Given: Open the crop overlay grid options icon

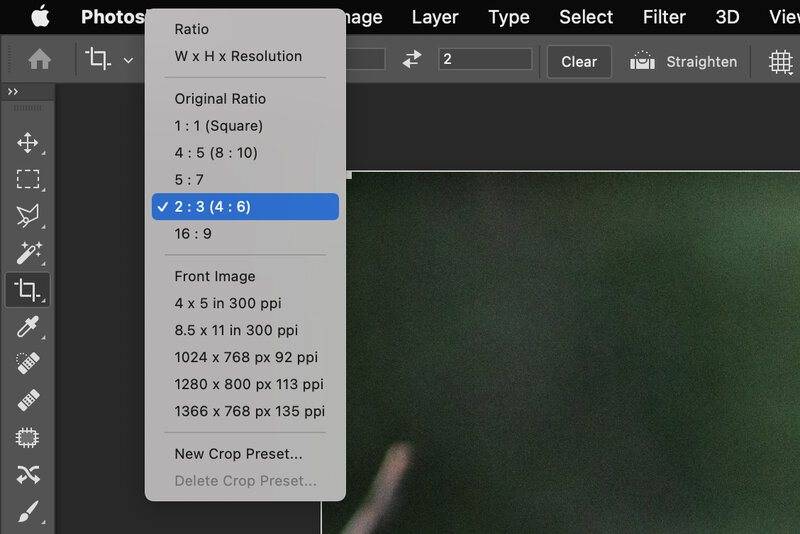Looking at the screenshot, I should 781,62.
